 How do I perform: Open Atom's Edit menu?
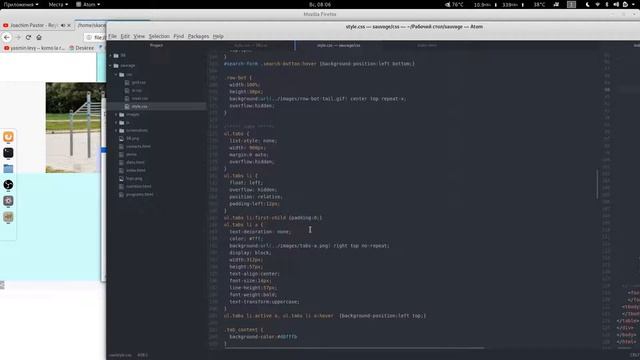point(125,36)
